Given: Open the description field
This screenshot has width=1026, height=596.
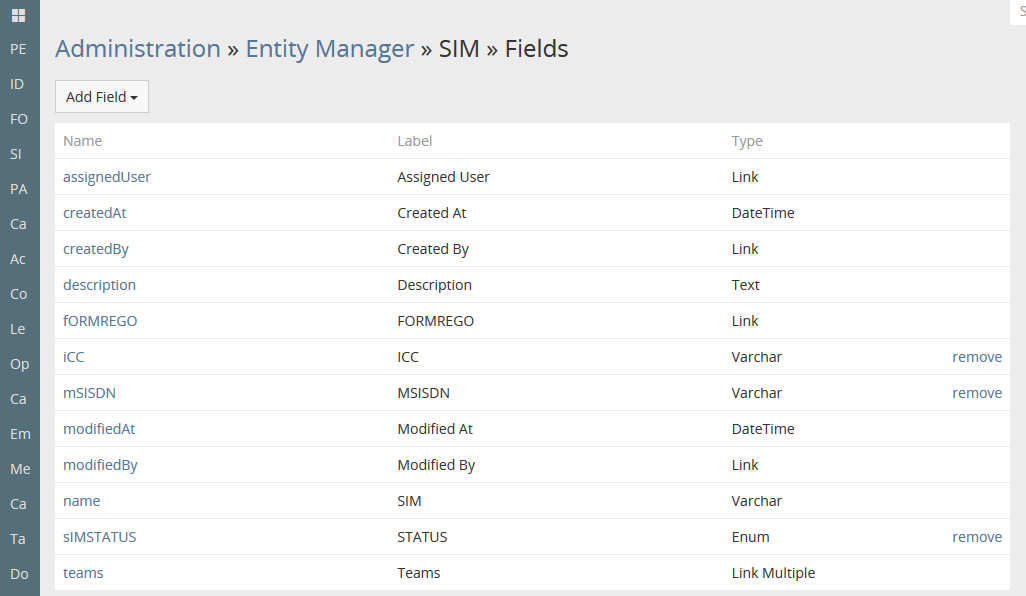Looking at the screenshot, I should tap(99, 285).
